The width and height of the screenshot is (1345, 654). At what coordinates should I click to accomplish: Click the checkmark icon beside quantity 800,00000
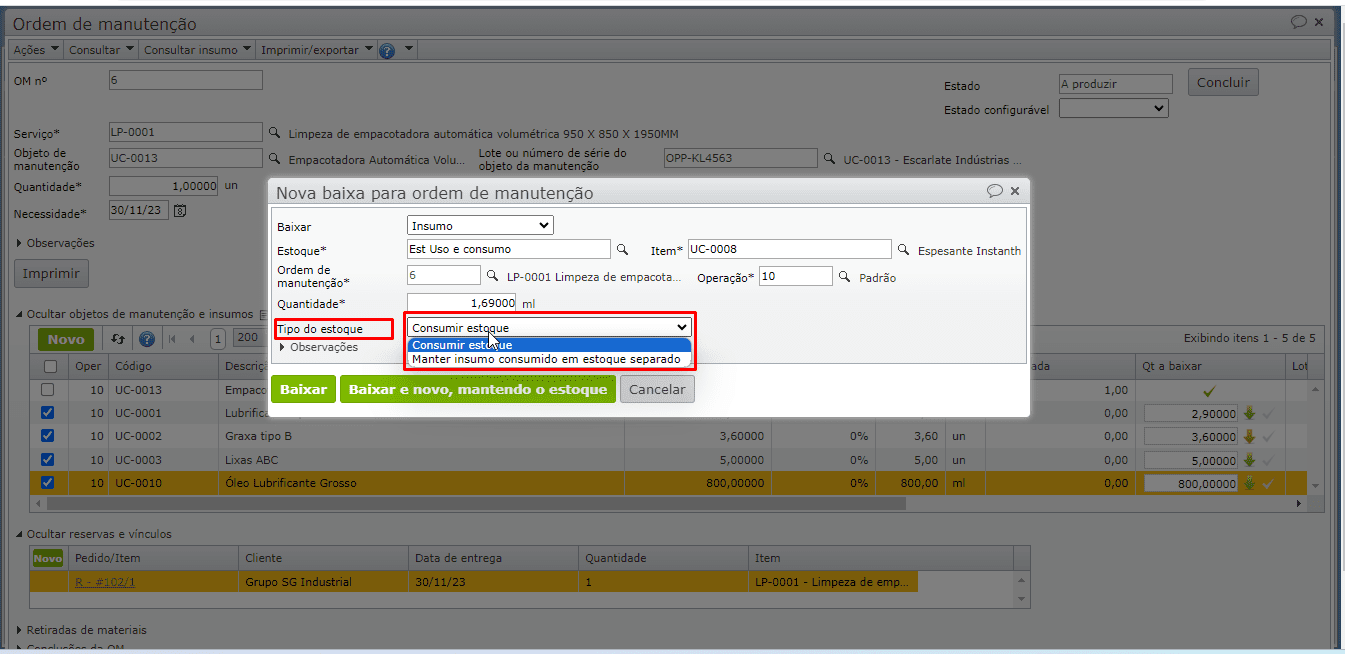pos(1267,483)
